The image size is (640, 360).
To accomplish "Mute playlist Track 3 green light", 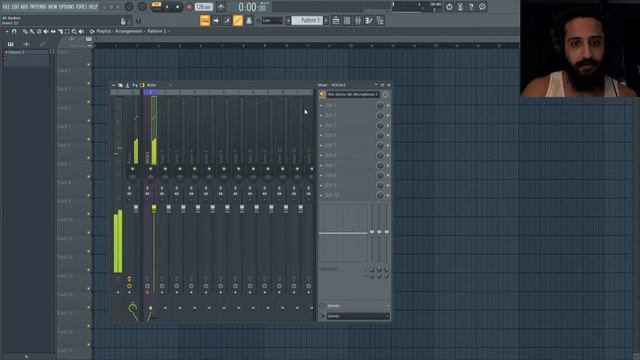I will coord(89,102).
